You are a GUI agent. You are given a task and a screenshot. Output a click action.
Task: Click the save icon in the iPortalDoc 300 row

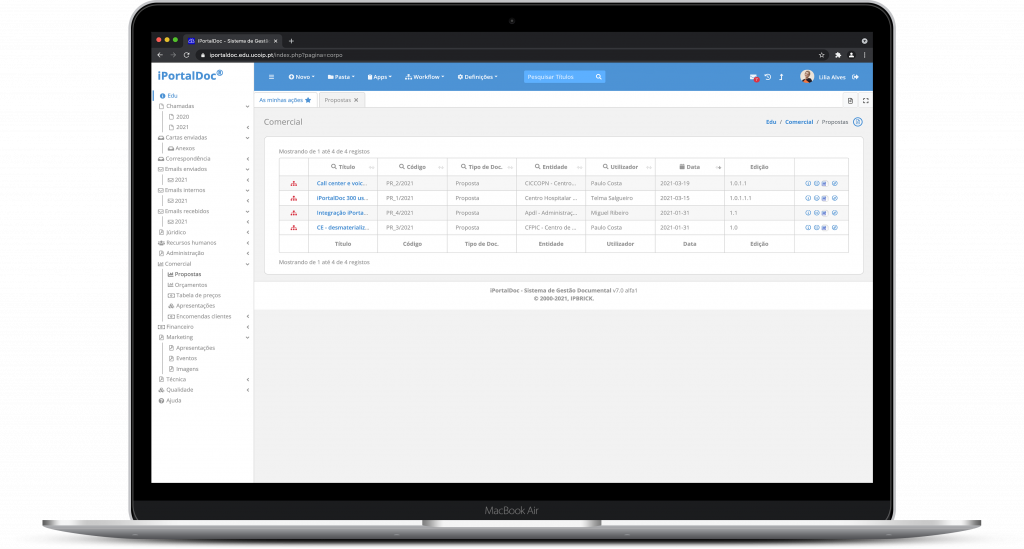(824, 198)
